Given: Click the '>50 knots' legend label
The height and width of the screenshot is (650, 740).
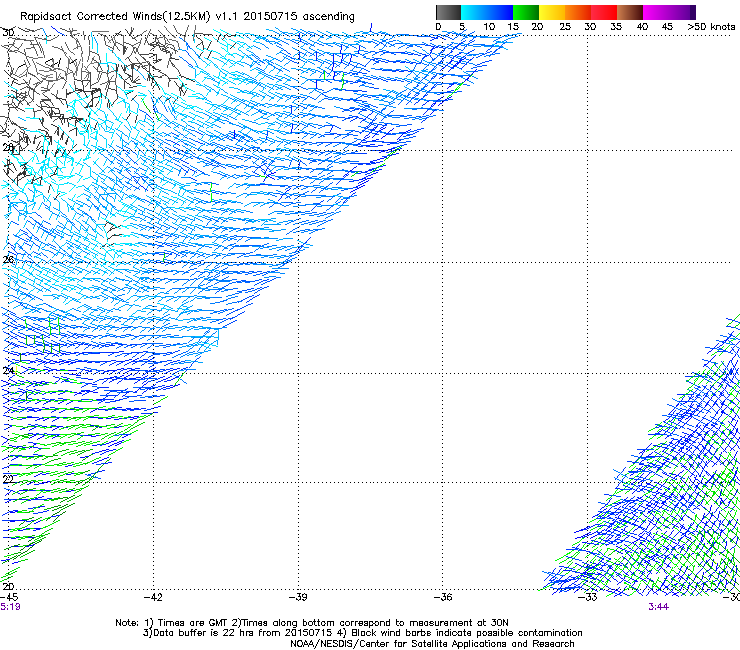Looking at the screenshot, I should tap(711, 27).
